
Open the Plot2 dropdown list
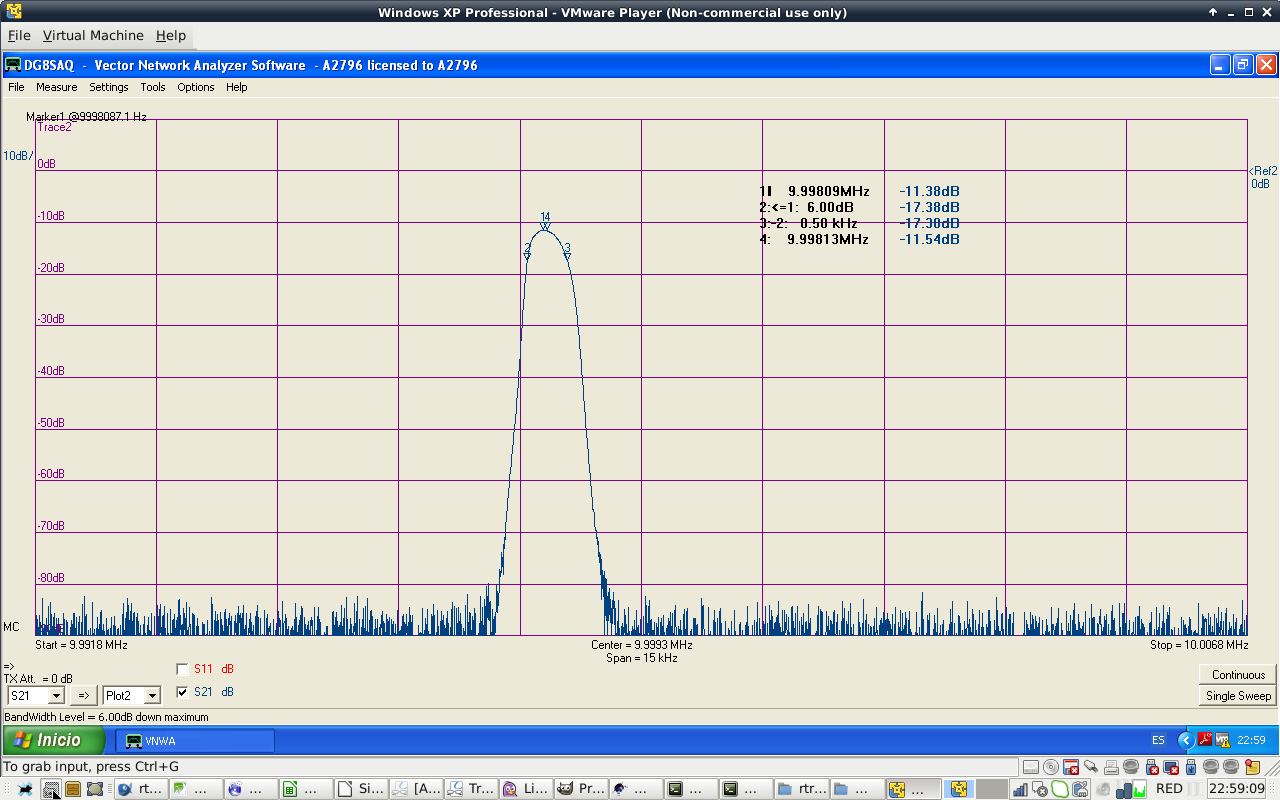click(152, 695)
